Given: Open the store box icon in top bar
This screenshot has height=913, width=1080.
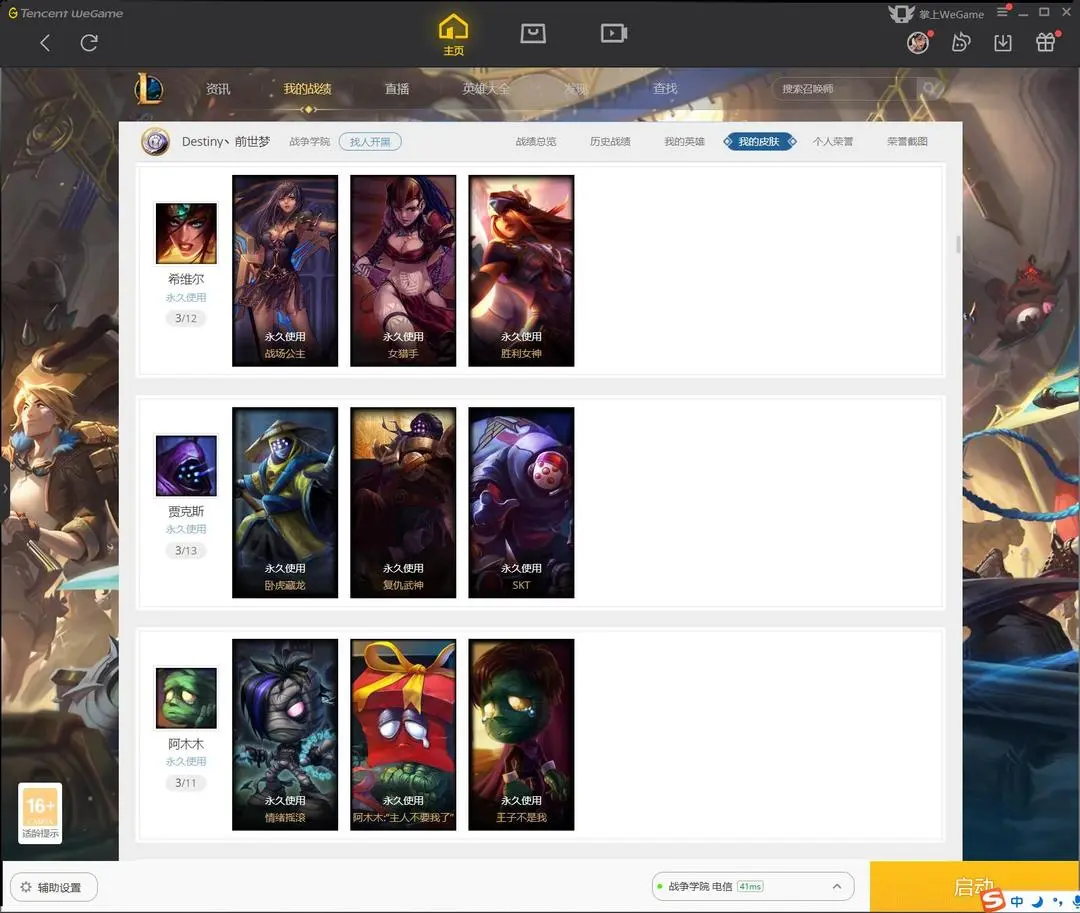Looking at the screenshot, I should point(533,33).
